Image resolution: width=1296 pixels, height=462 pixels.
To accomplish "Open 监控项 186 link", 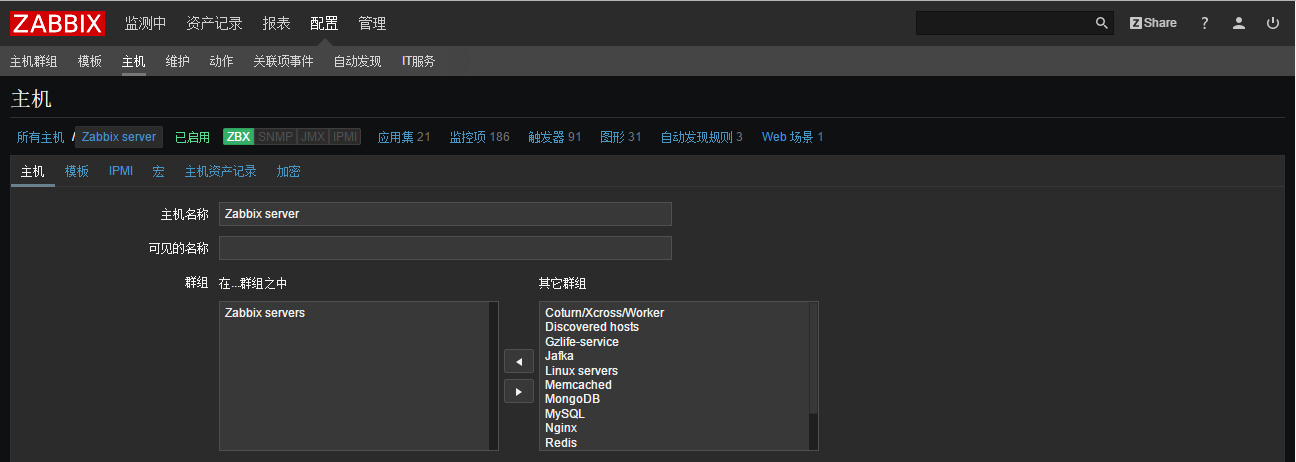I will pyautogui.click(x=479, y=137).
